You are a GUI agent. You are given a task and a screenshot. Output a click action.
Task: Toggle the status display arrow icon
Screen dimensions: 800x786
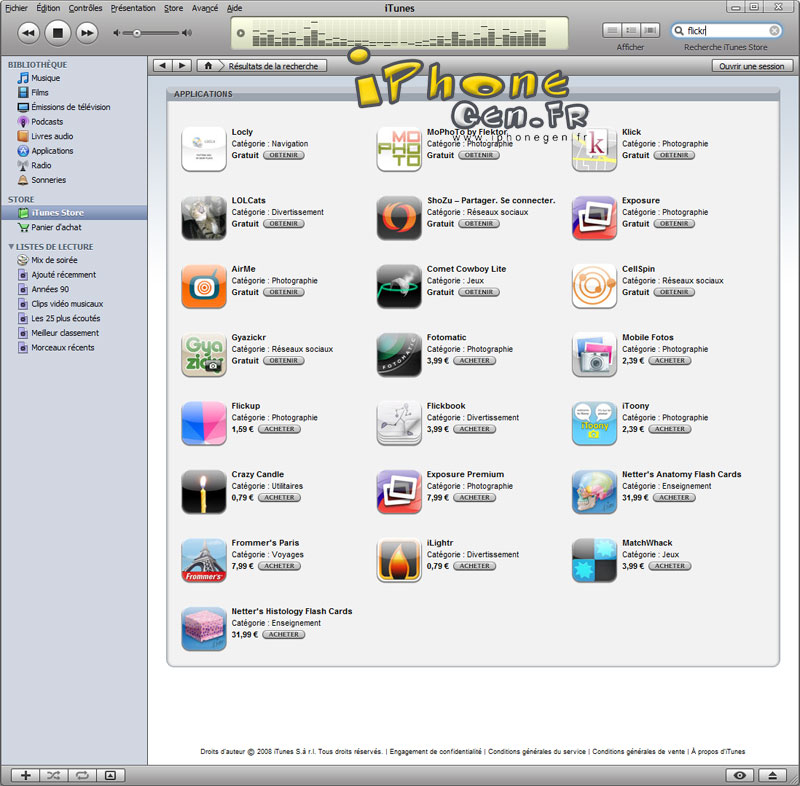(x=240, y=33)
